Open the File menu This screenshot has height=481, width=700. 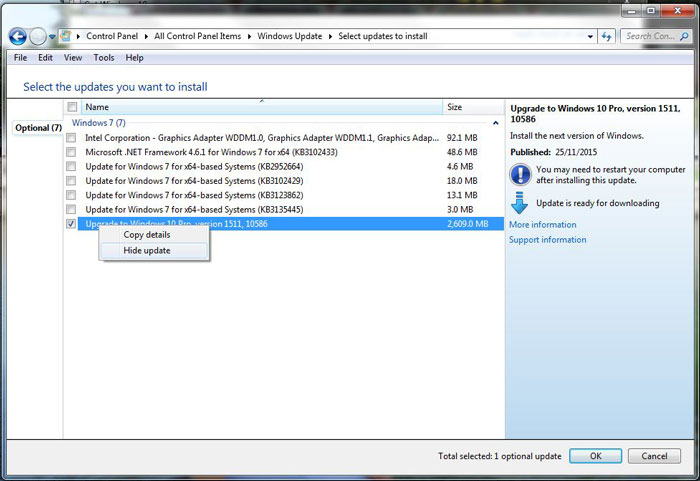pos(20,58)
